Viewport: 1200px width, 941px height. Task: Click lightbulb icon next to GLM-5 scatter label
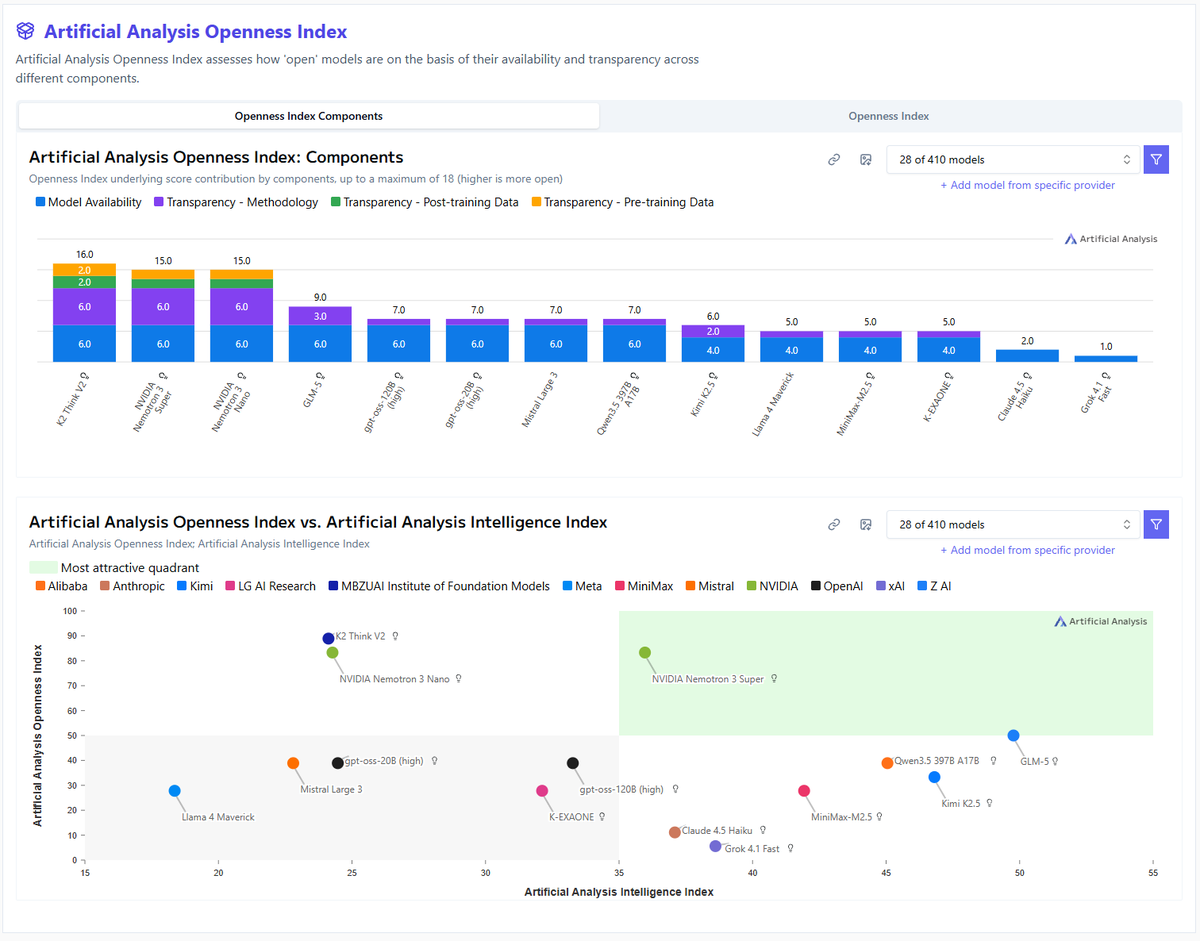coord(1055,761)
